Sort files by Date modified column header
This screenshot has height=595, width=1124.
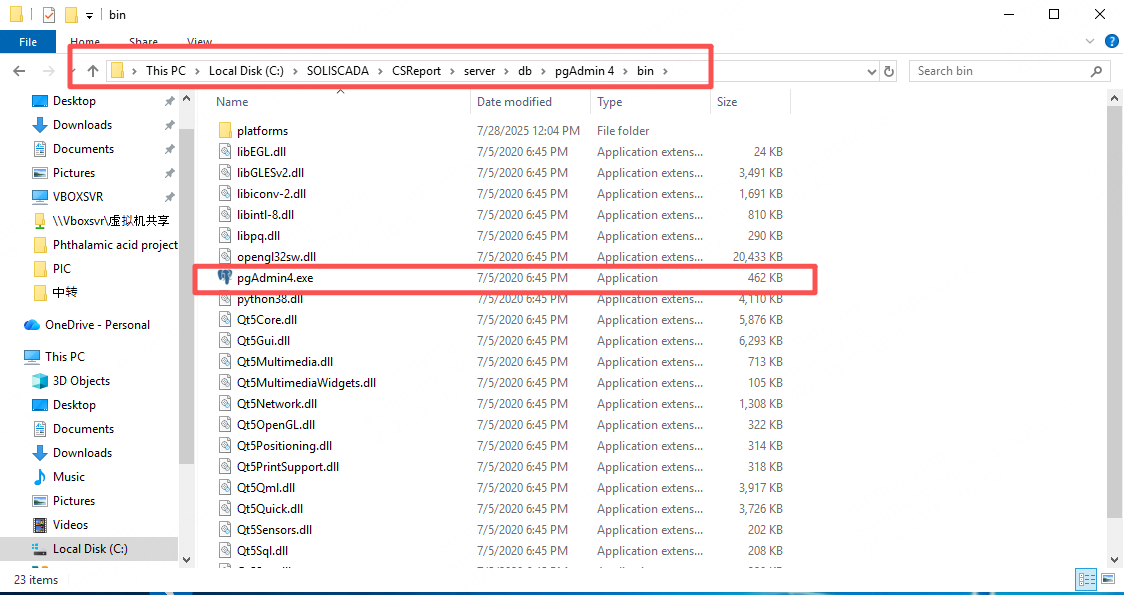coord(514,102)
